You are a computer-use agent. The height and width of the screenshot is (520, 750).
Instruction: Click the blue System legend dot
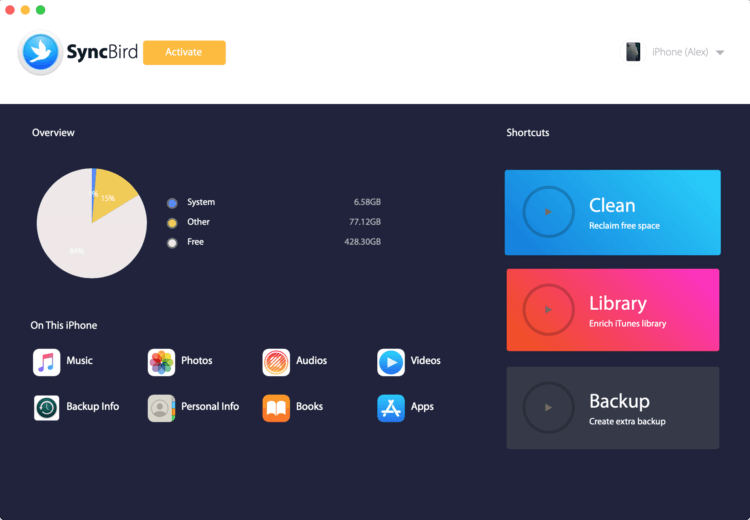(x=172, y=203)
